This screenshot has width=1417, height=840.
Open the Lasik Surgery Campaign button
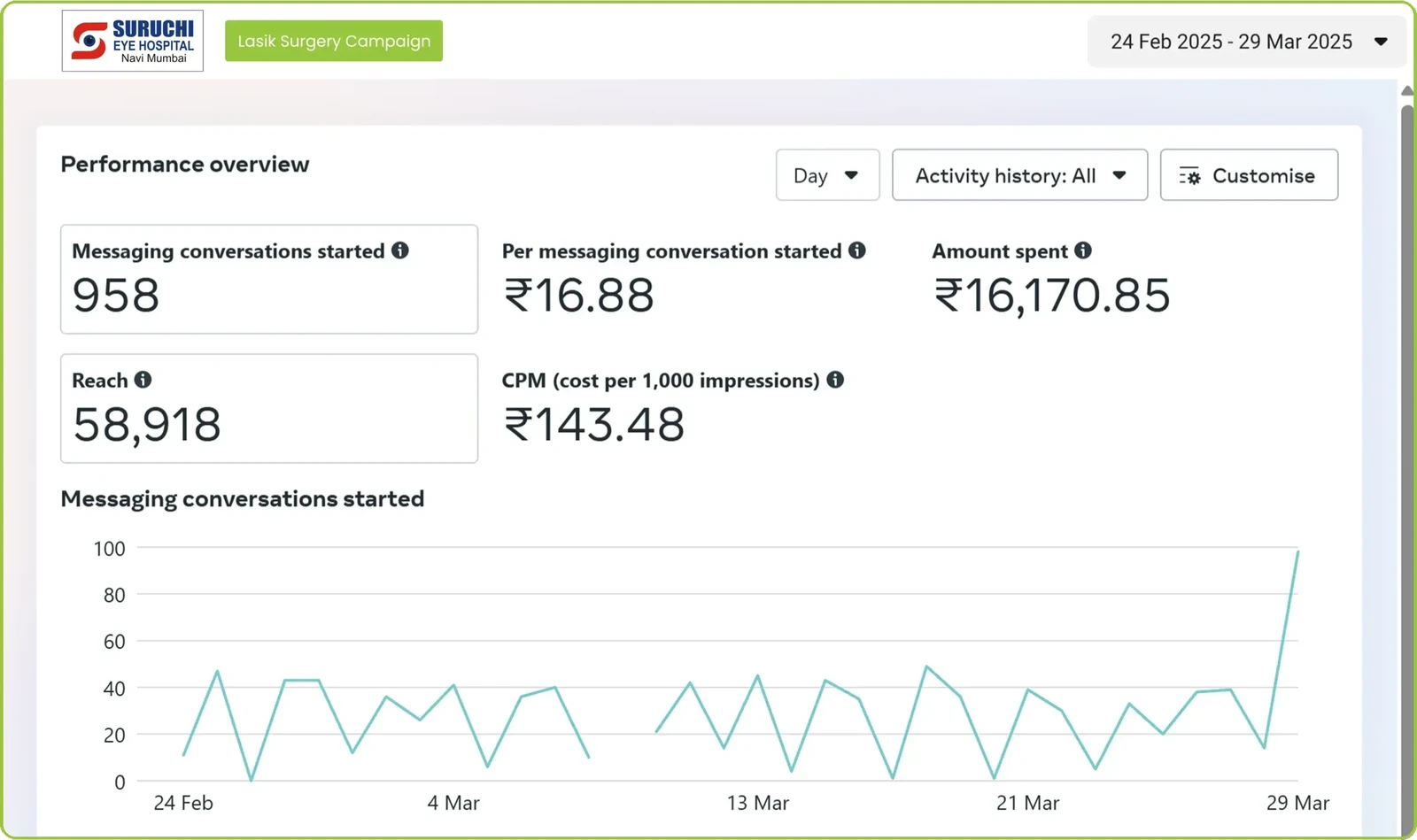click(334, 41)
